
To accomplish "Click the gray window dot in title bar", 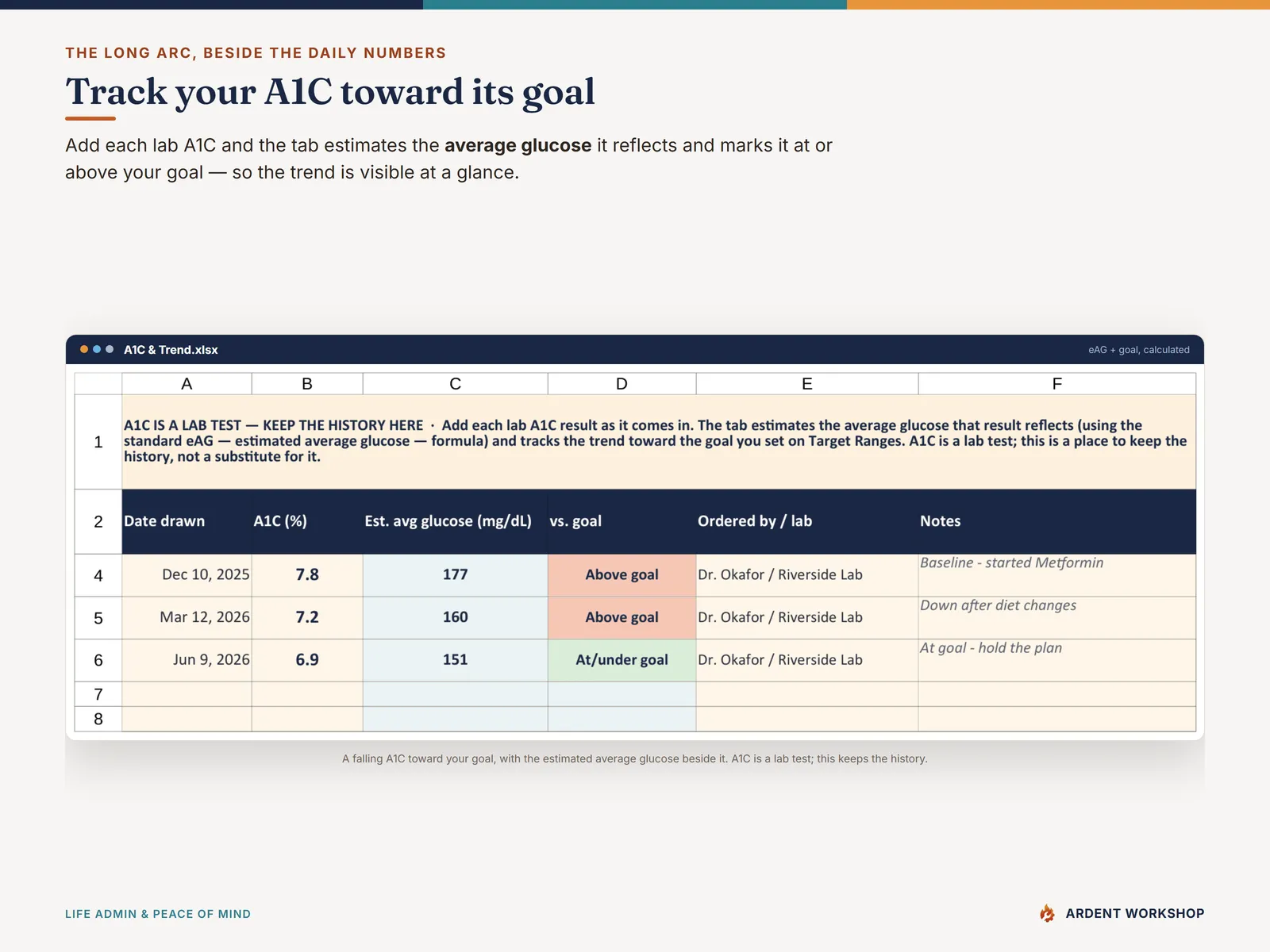I will (x=110, y=349).
